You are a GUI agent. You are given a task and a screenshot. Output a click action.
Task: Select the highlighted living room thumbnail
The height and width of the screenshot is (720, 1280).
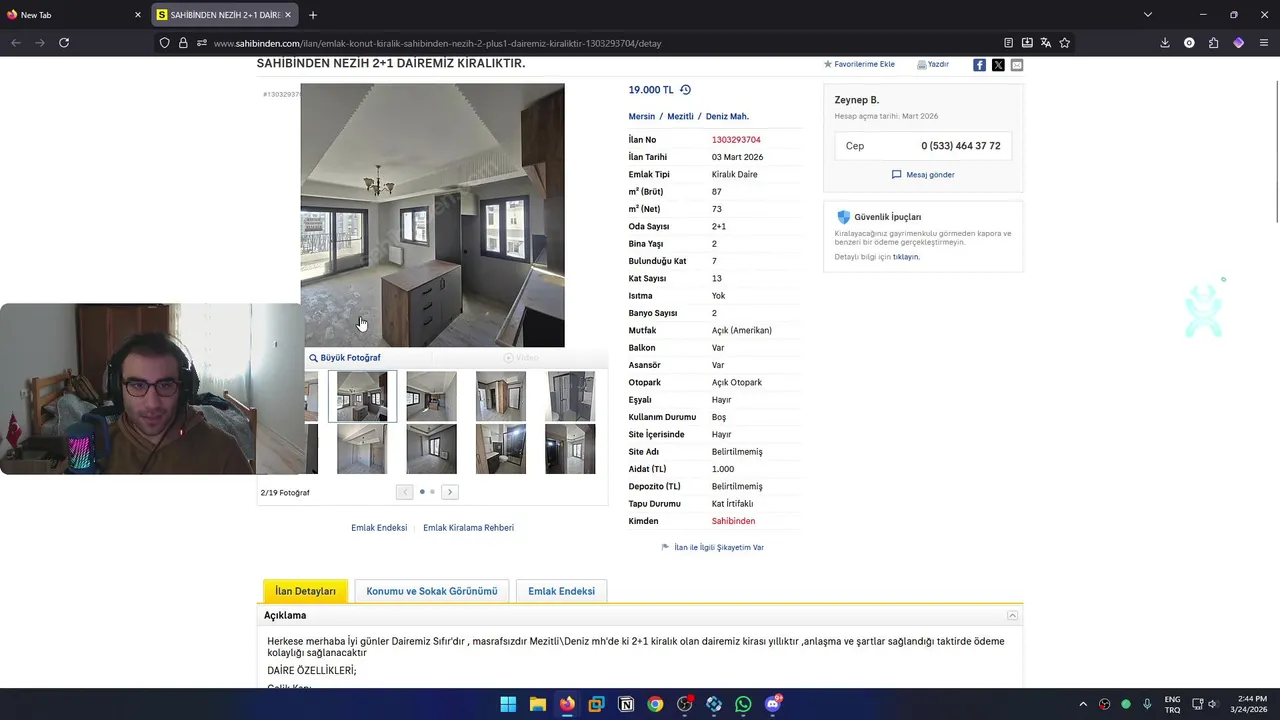[362, 396]
